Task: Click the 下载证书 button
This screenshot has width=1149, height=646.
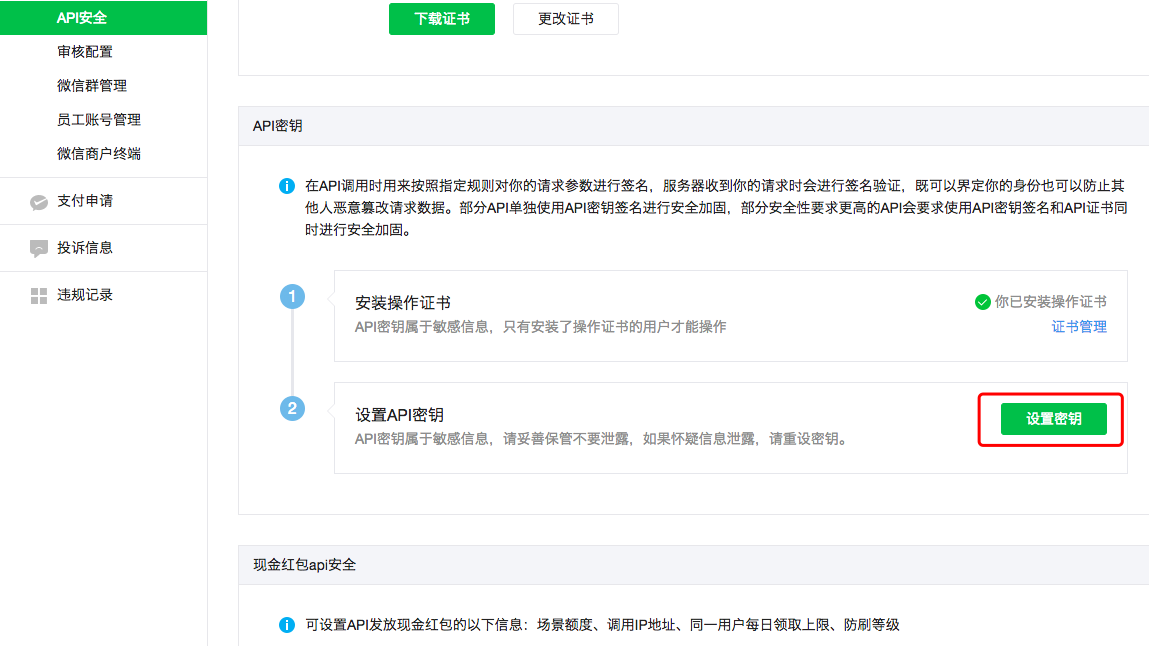Action: (x=441, y=19)
